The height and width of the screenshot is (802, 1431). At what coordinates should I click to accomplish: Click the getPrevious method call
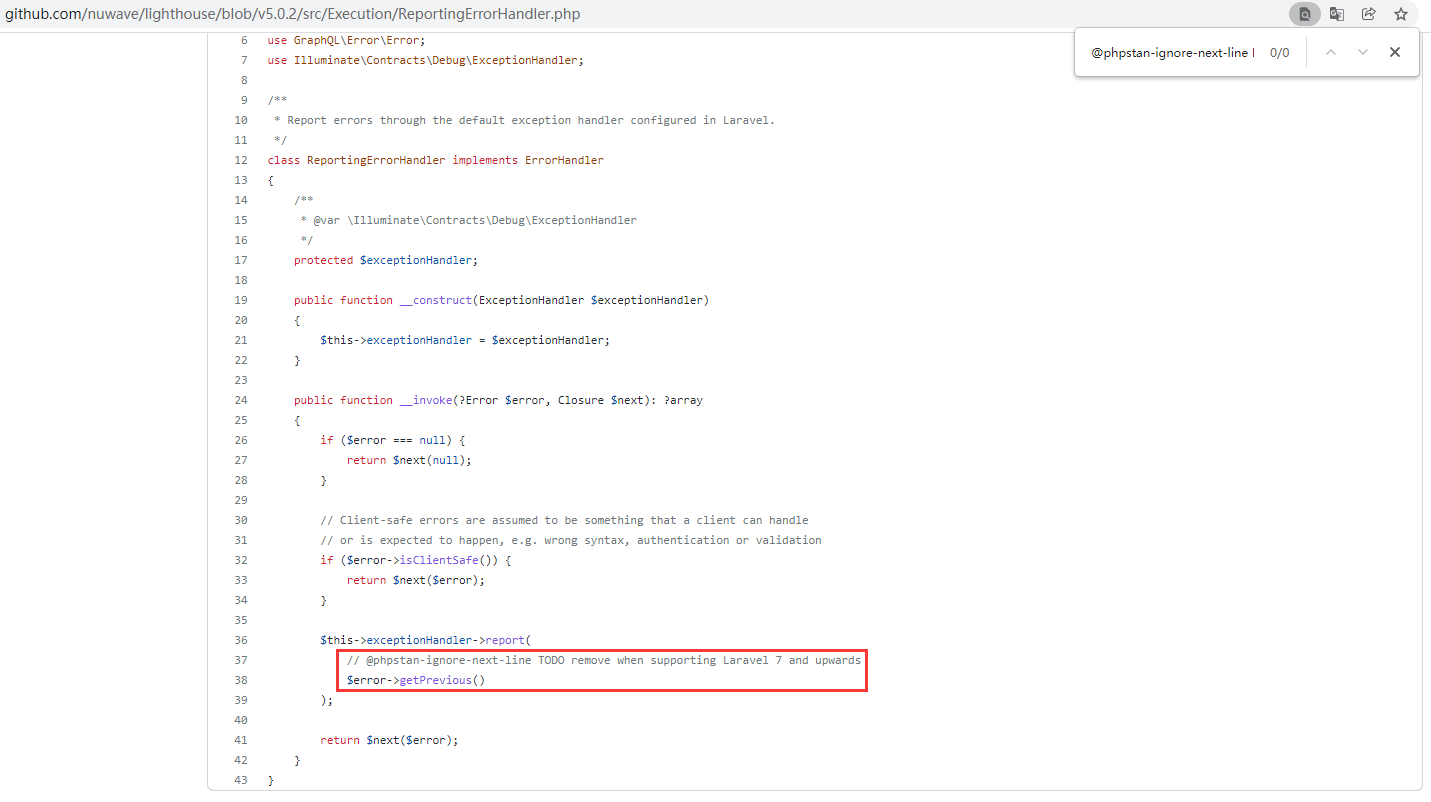(x=435, y=680)
